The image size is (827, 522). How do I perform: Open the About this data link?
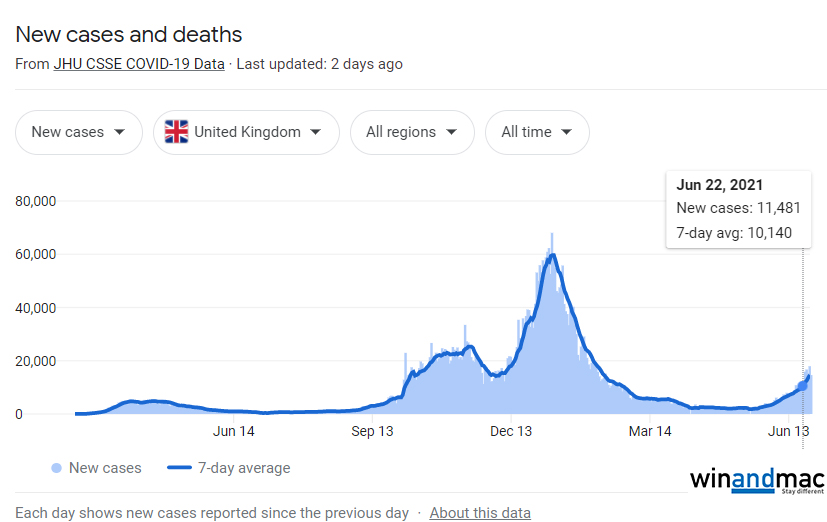tap(480, 513)
